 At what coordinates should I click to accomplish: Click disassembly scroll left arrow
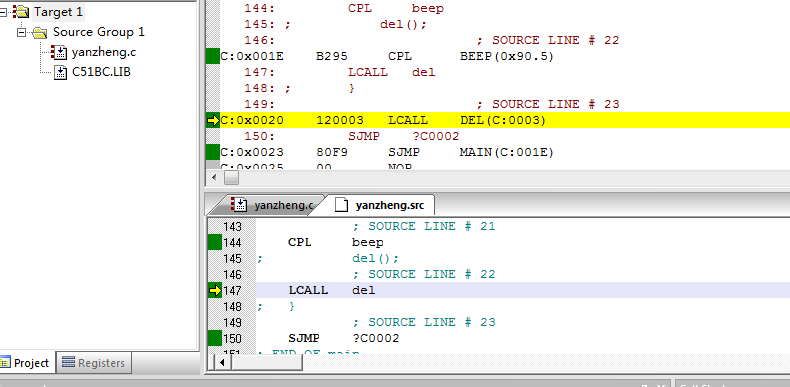click(x=214, y=177)
